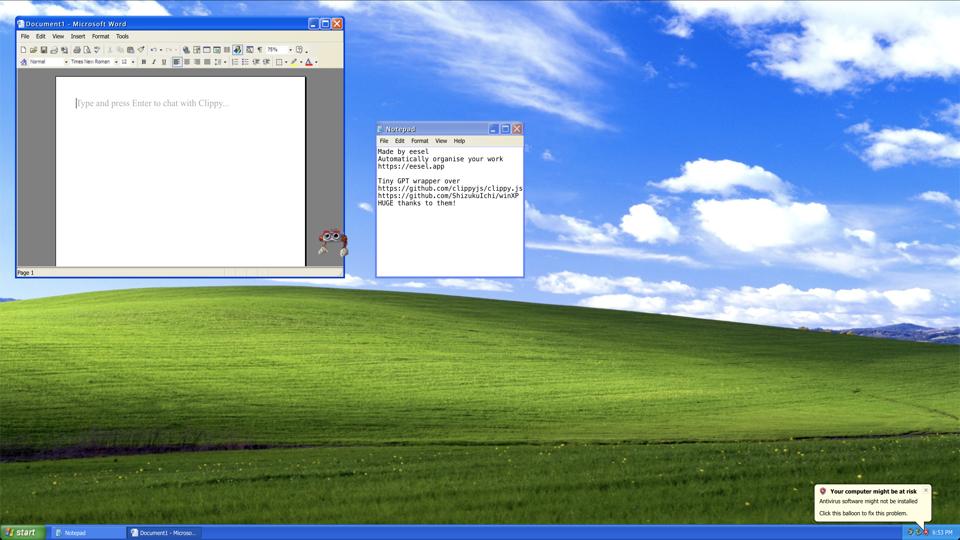Click the red font color button

pyautogui.click(x=309, y=62)
